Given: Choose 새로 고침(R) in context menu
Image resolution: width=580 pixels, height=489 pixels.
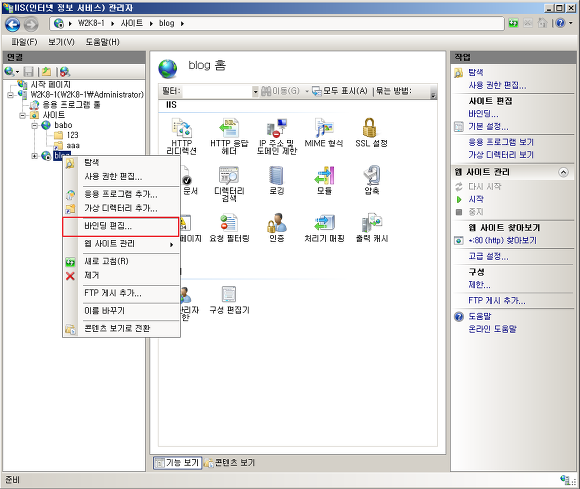Looking at the screenshot, I should pyautogui.click(x=121, y=262).
